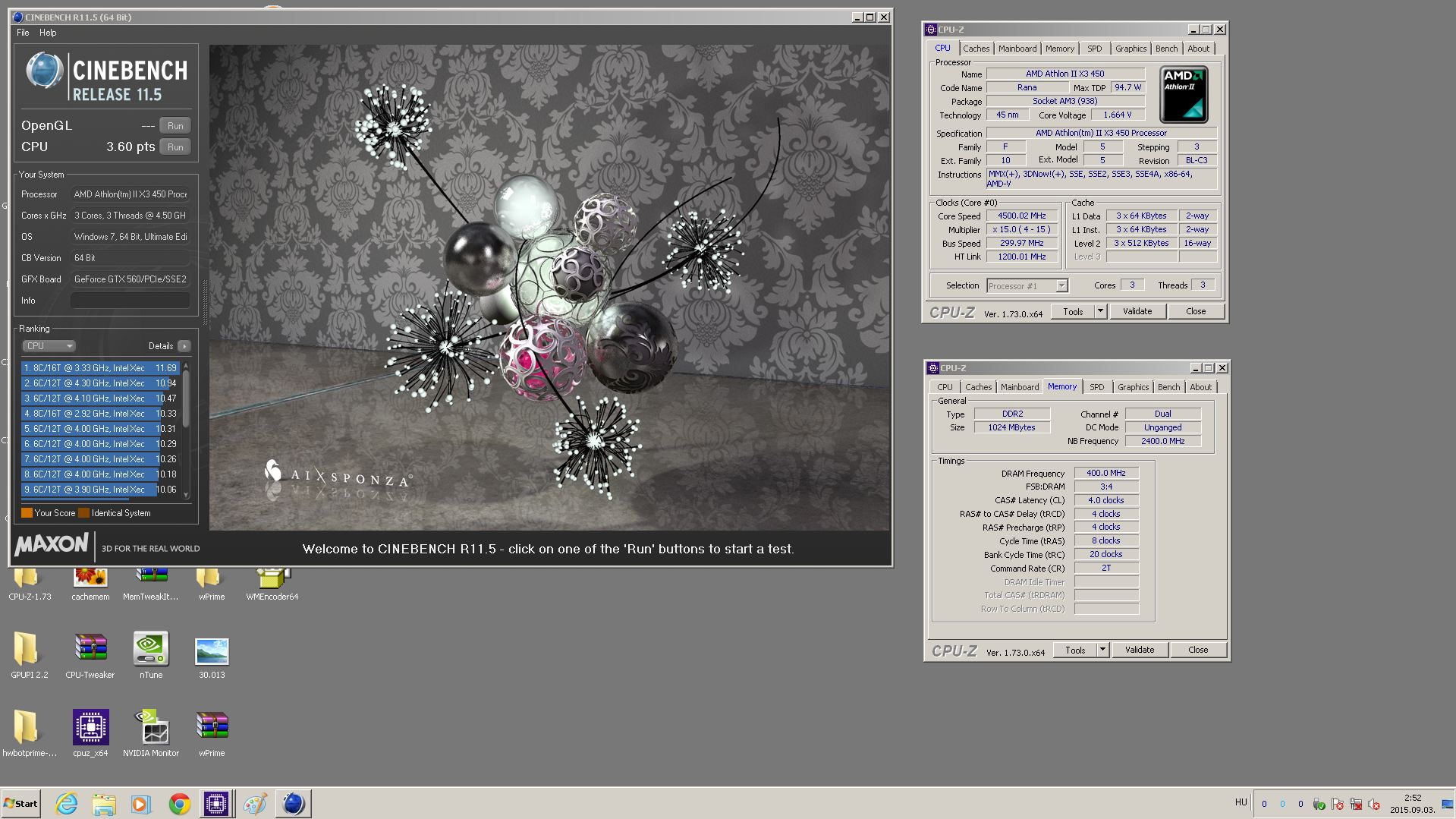Select ranking entry scoring 10.47

(99, 398)
